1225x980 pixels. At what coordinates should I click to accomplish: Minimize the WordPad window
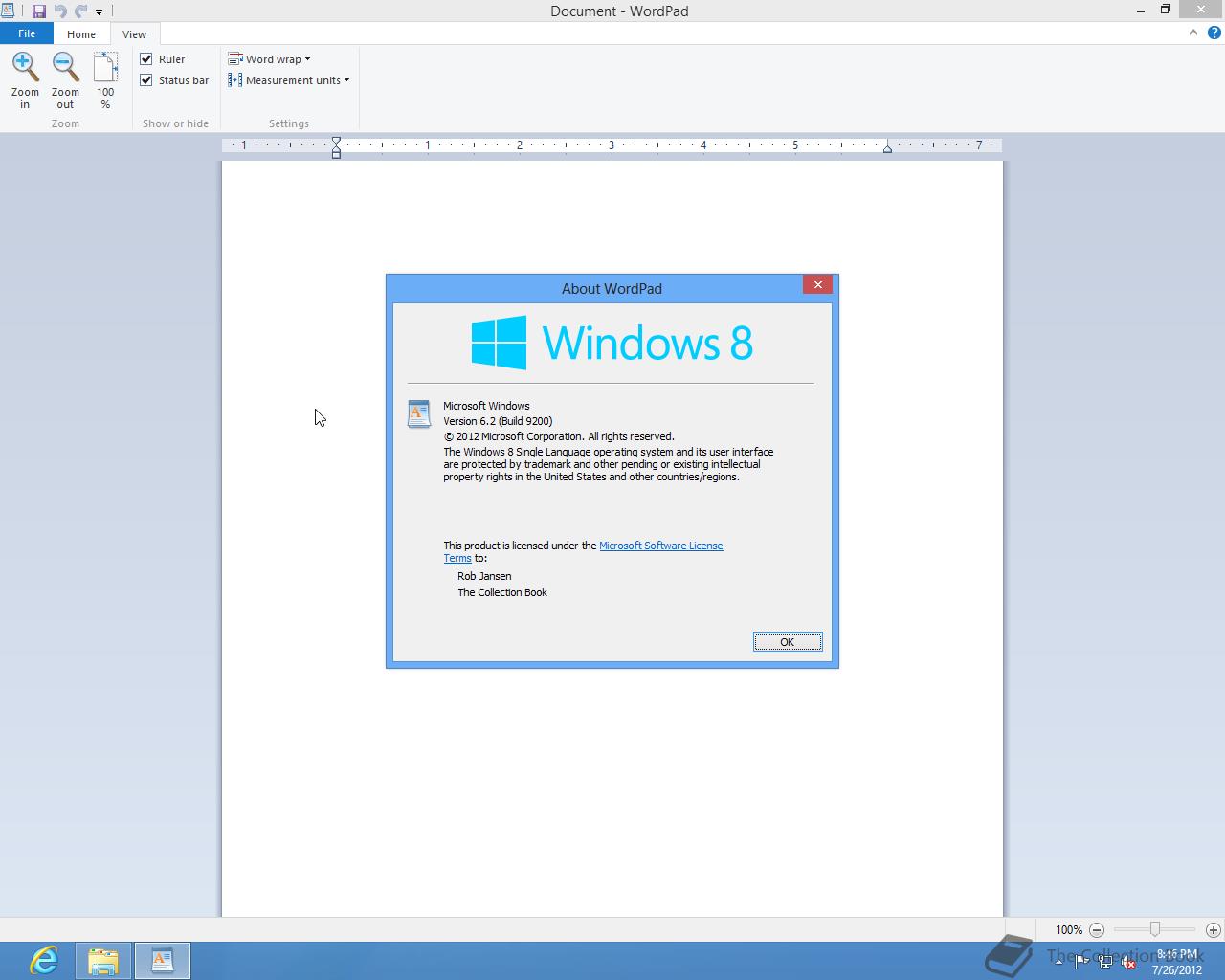1141,11
